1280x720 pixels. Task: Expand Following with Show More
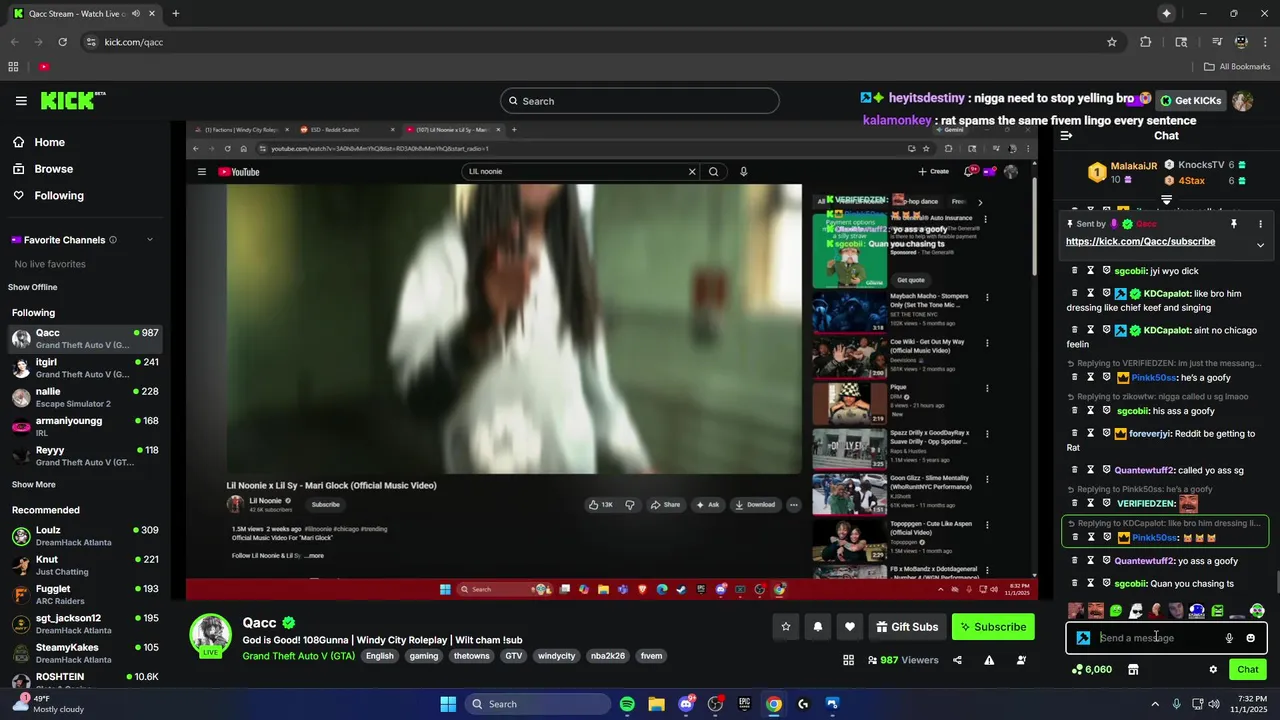click(34, 485)
